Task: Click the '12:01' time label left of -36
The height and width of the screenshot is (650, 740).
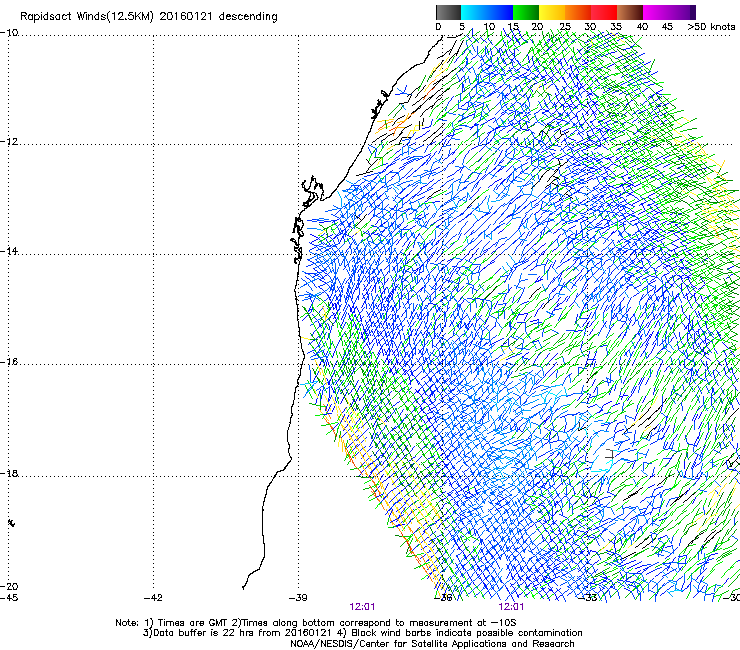Action: click(x=362, y=607)
